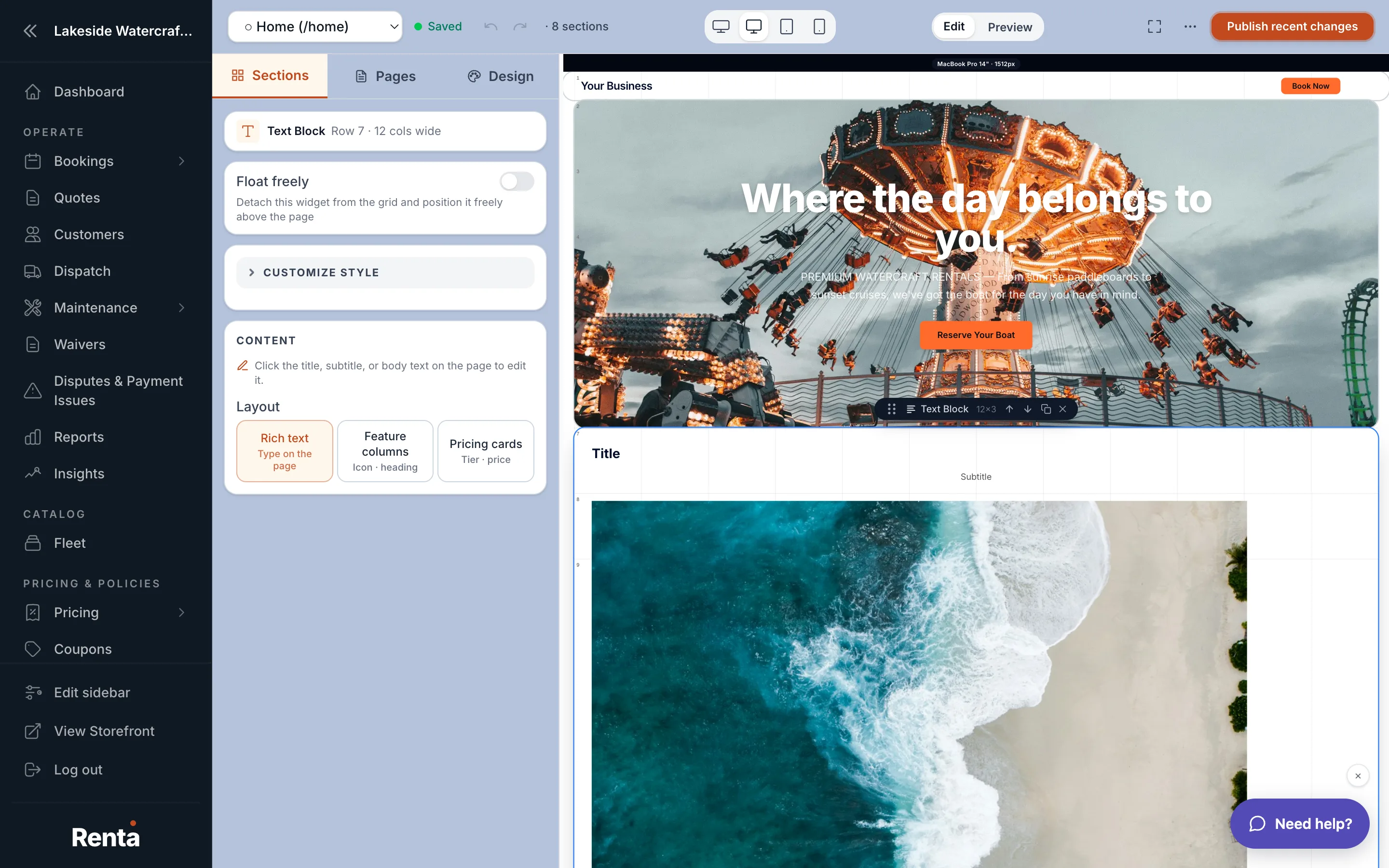Open the Home (/home) page dropdown
1389x868 pixels.
[x=315, y=27]
